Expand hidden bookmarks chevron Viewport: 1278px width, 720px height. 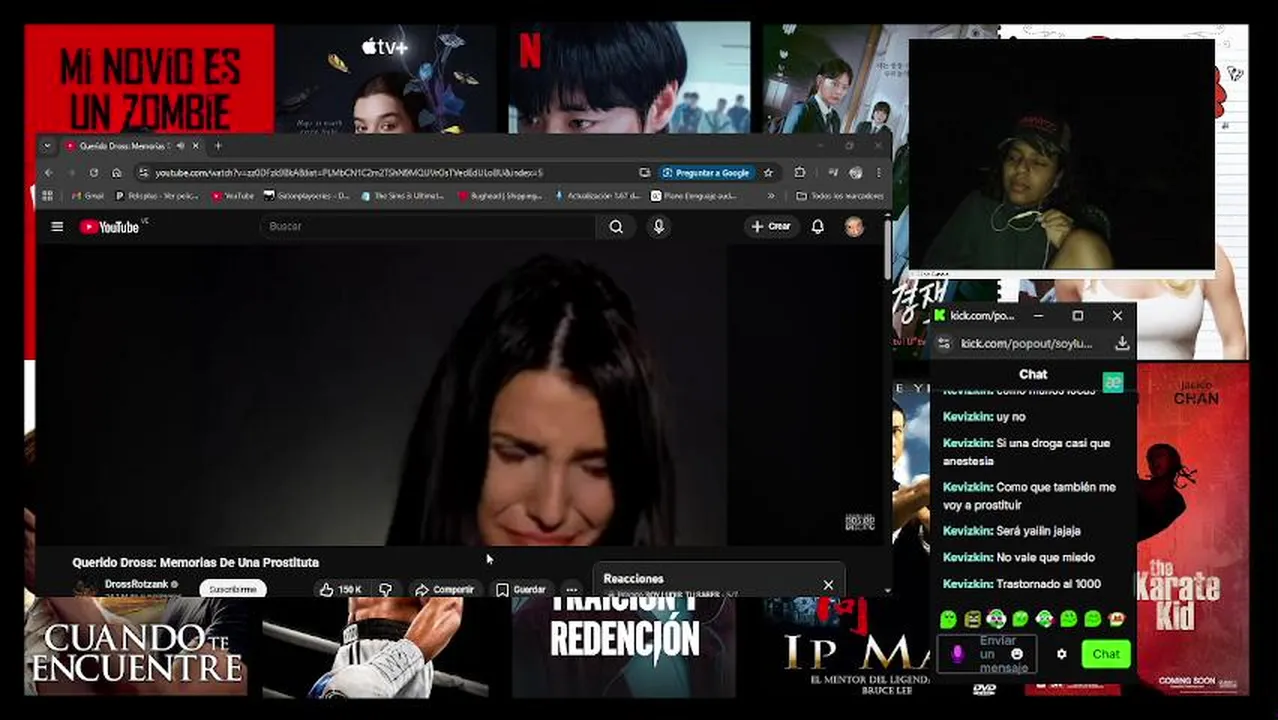click(771, 196)
